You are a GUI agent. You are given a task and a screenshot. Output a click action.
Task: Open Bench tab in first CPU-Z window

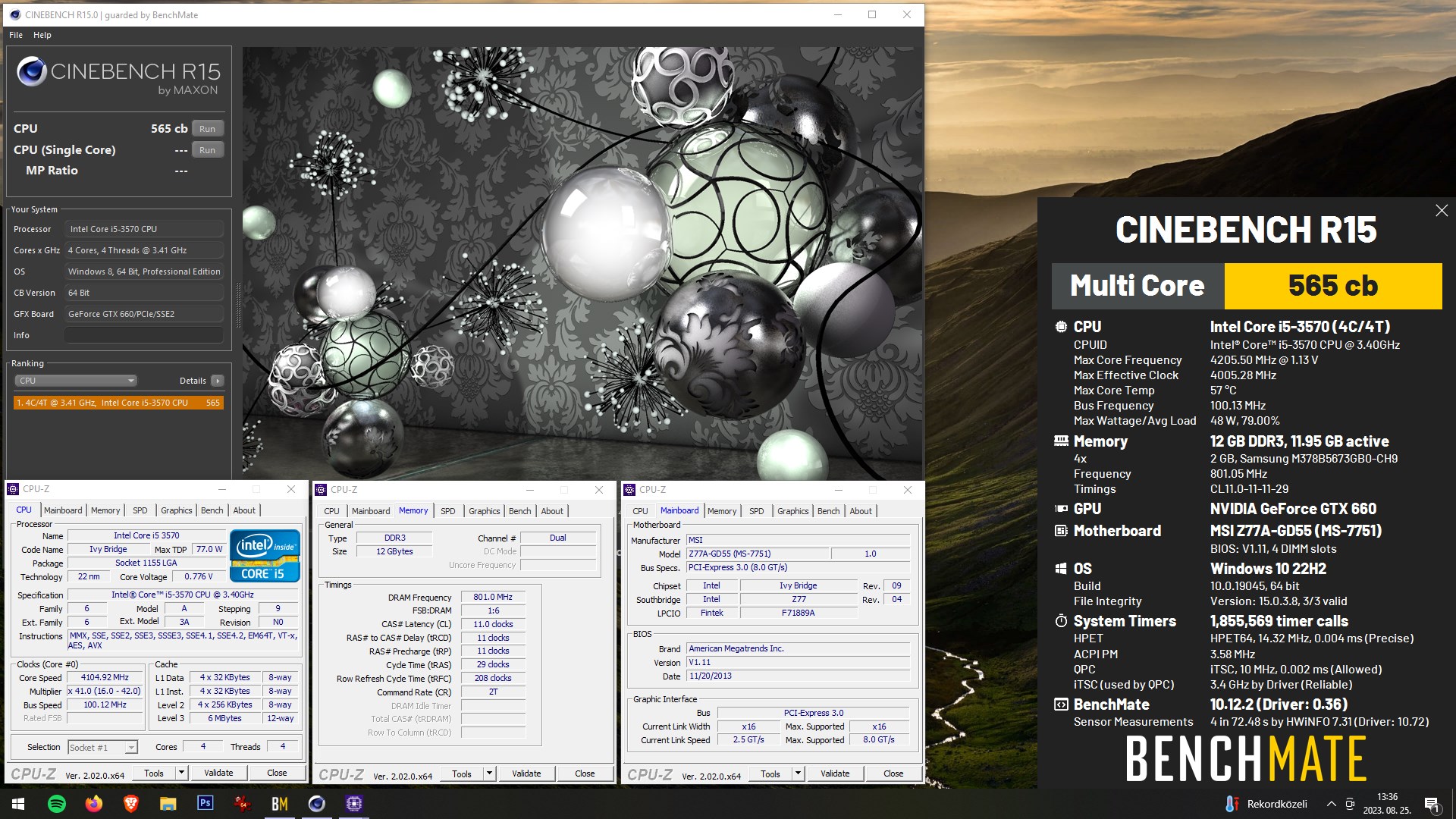[x=212, y=510]
